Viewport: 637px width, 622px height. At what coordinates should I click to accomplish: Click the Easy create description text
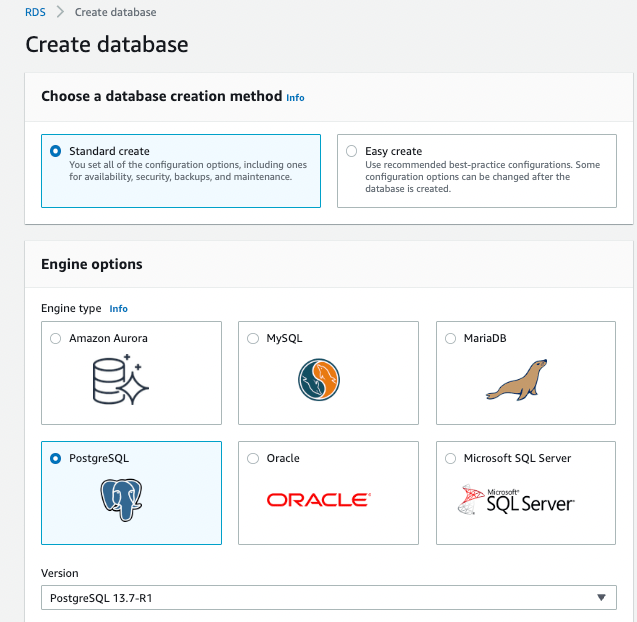coord(482,177)
